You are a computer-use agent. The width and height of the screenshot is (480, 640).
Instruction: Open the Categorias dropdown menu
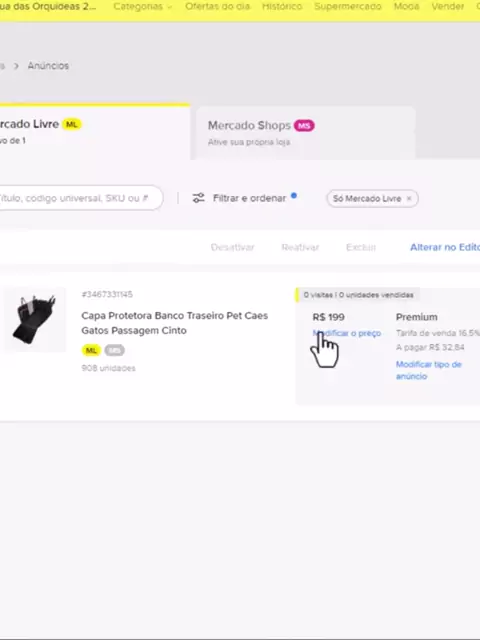pos(142,7)
